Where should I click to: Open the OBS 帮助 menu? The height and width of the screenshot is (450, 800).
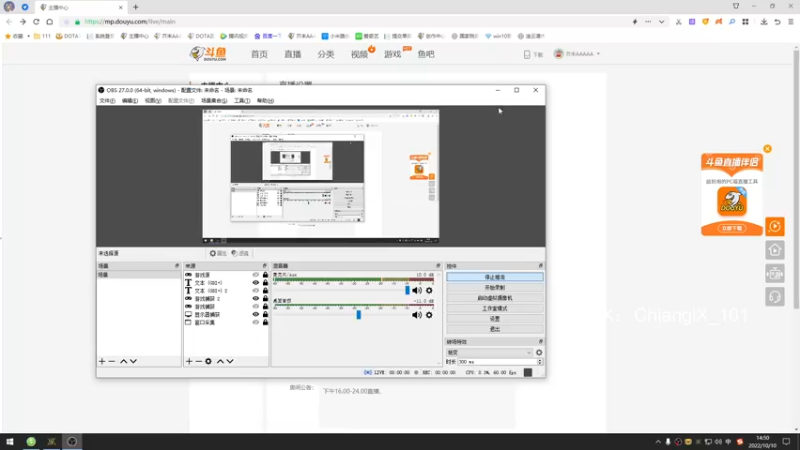click(265, 101)
